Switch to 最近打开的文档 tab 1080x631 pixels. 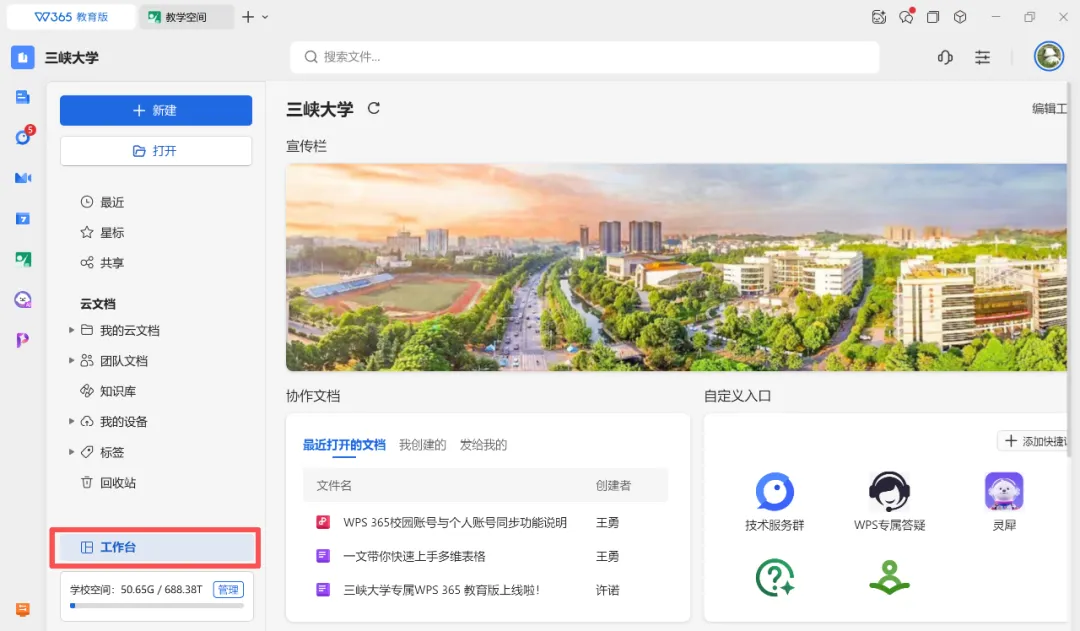click(344, 445)
